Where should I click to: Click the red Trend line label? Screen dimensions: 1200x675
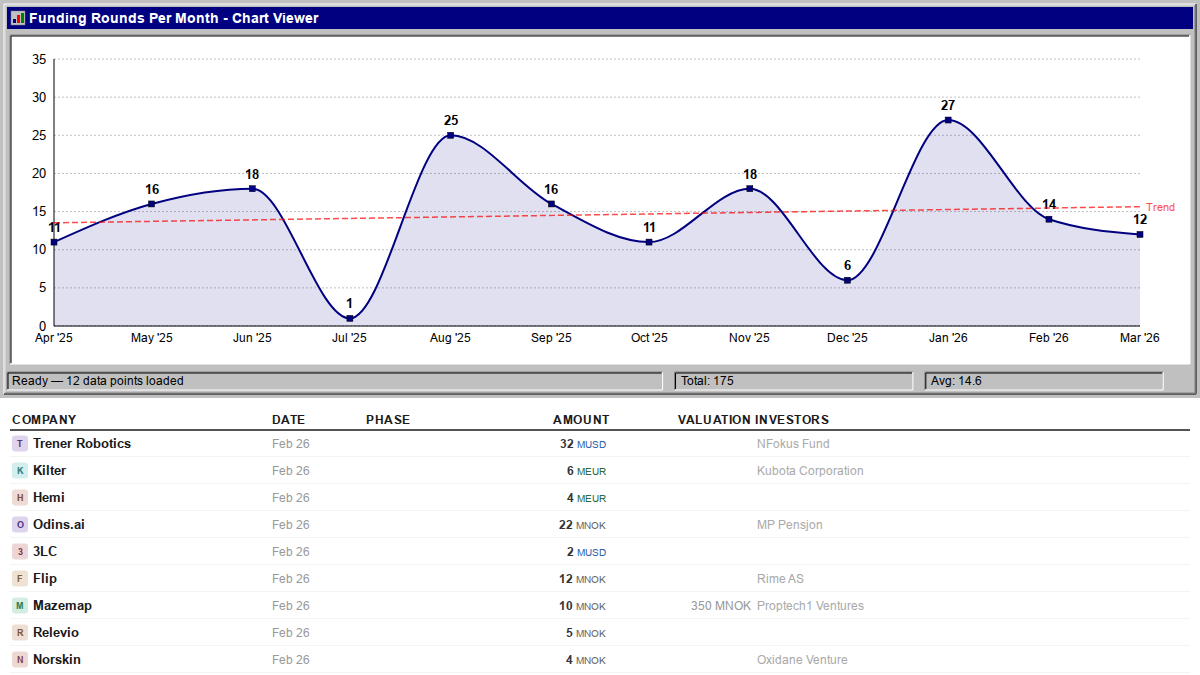click(1160, 208)
